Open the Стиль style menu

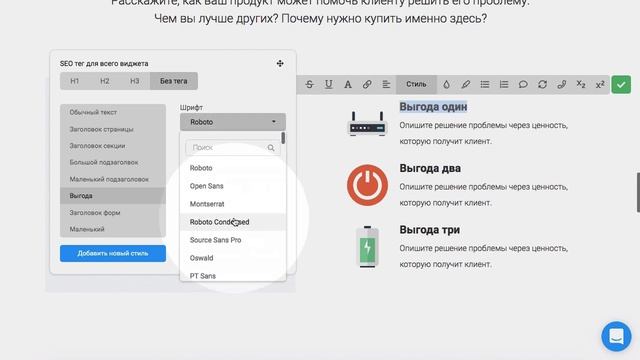click(416, 84)
